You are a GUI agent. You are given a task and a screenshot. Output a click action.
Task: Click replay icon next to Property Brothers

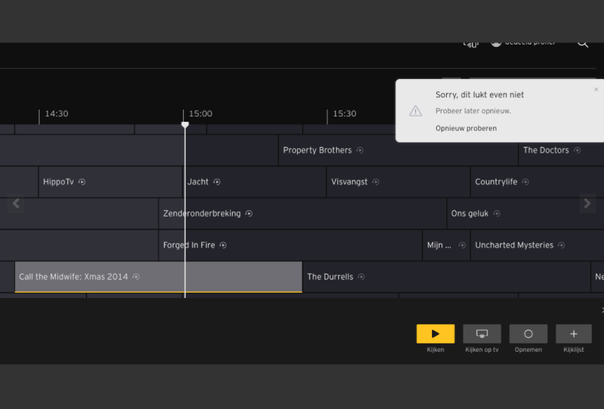[x=360, y=150]
